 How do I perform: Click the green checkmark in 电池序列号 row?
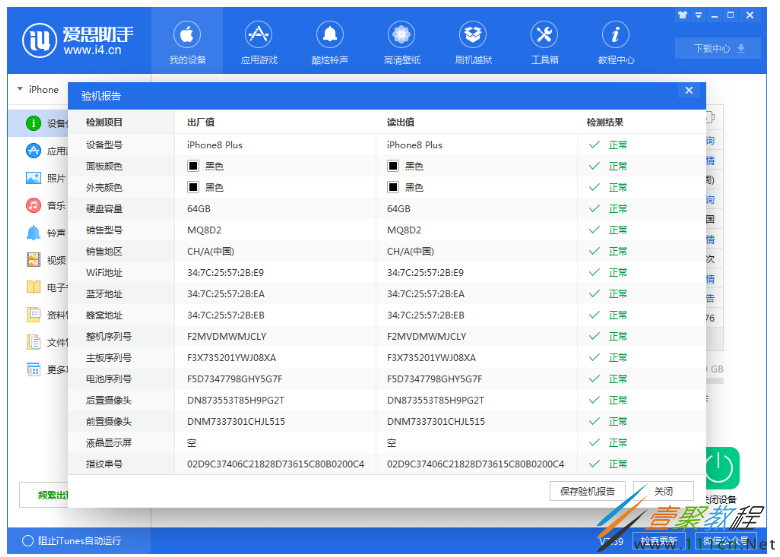click(594, 378)
